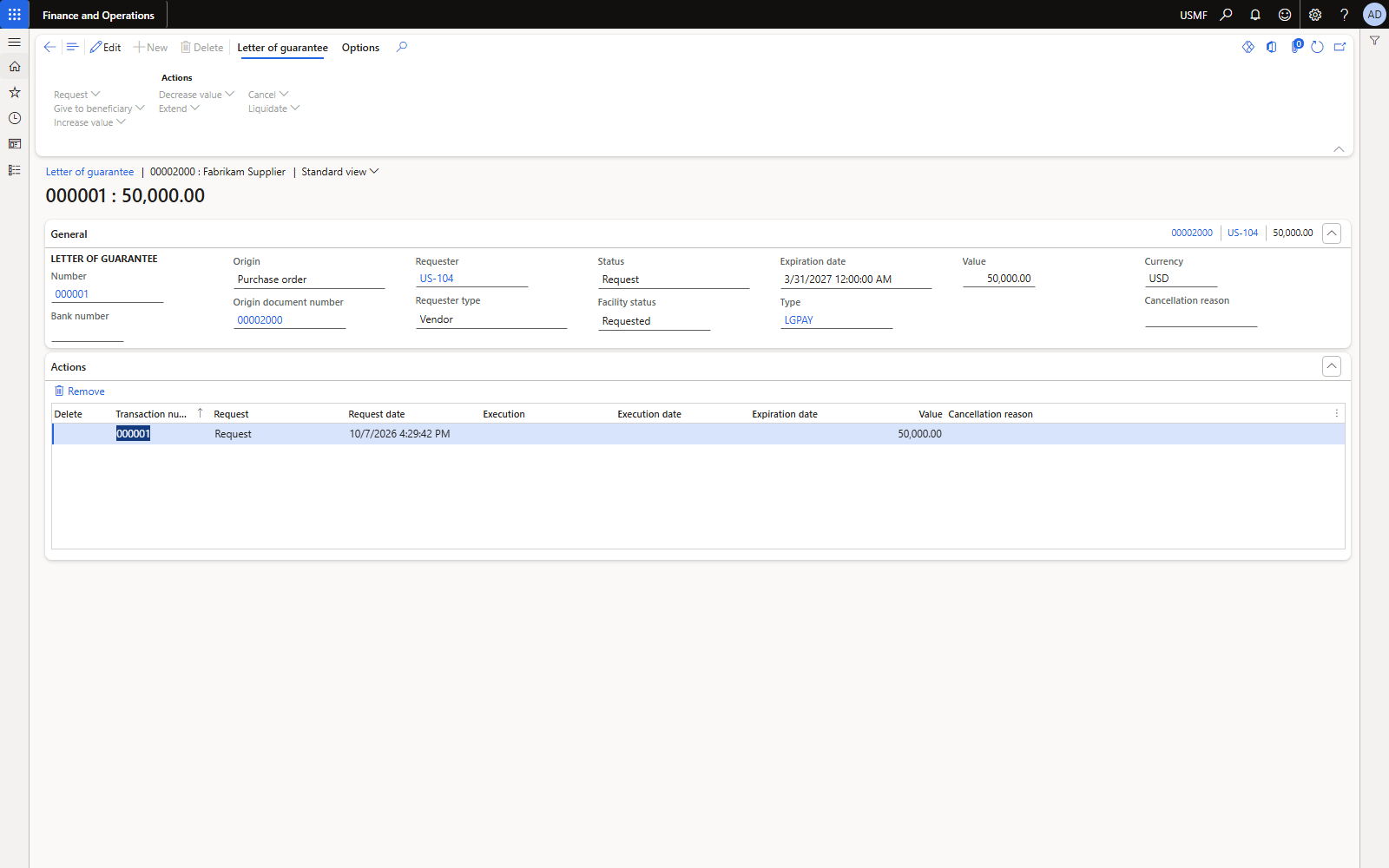This screenshot has width=1389, height=868.
Task: Click the Bank number input field
Action: (x=87, y=334)
